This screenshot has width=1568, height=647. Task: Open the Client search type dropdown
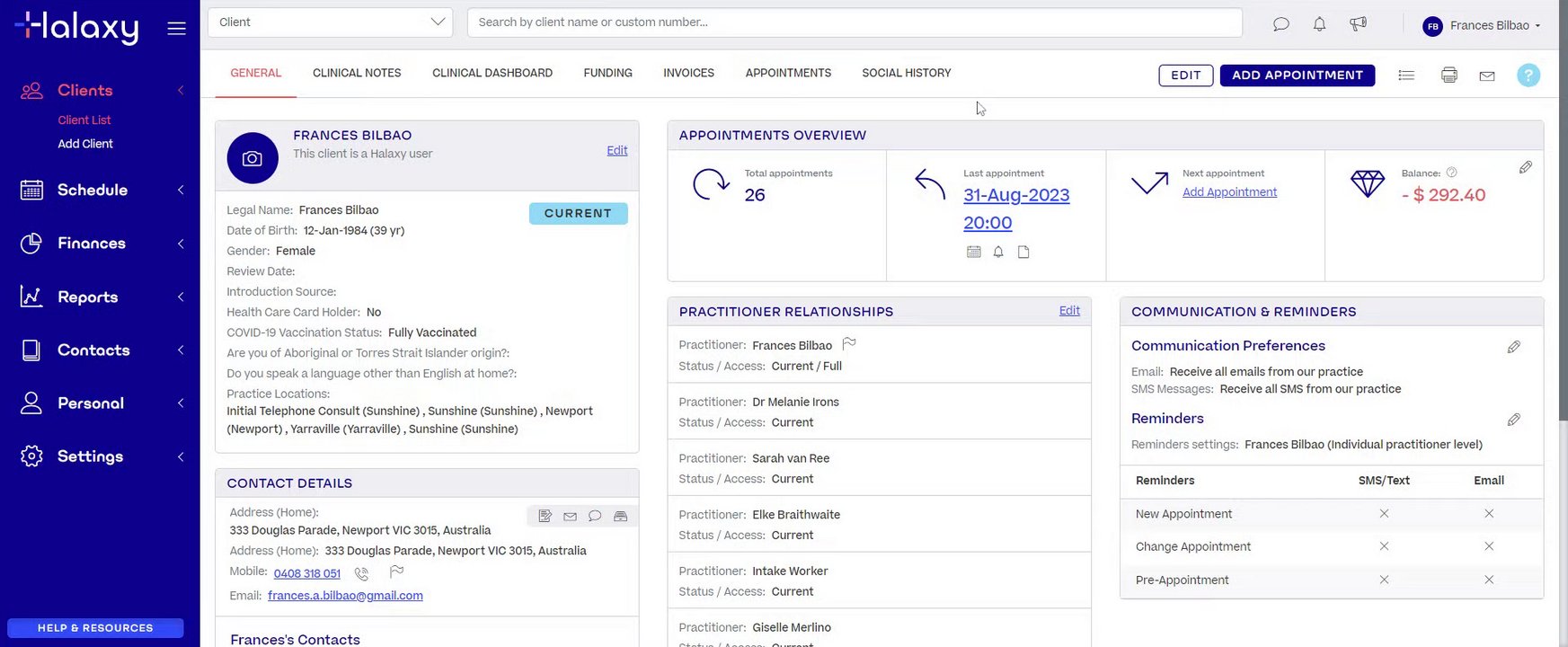click(x=331, y=22)
